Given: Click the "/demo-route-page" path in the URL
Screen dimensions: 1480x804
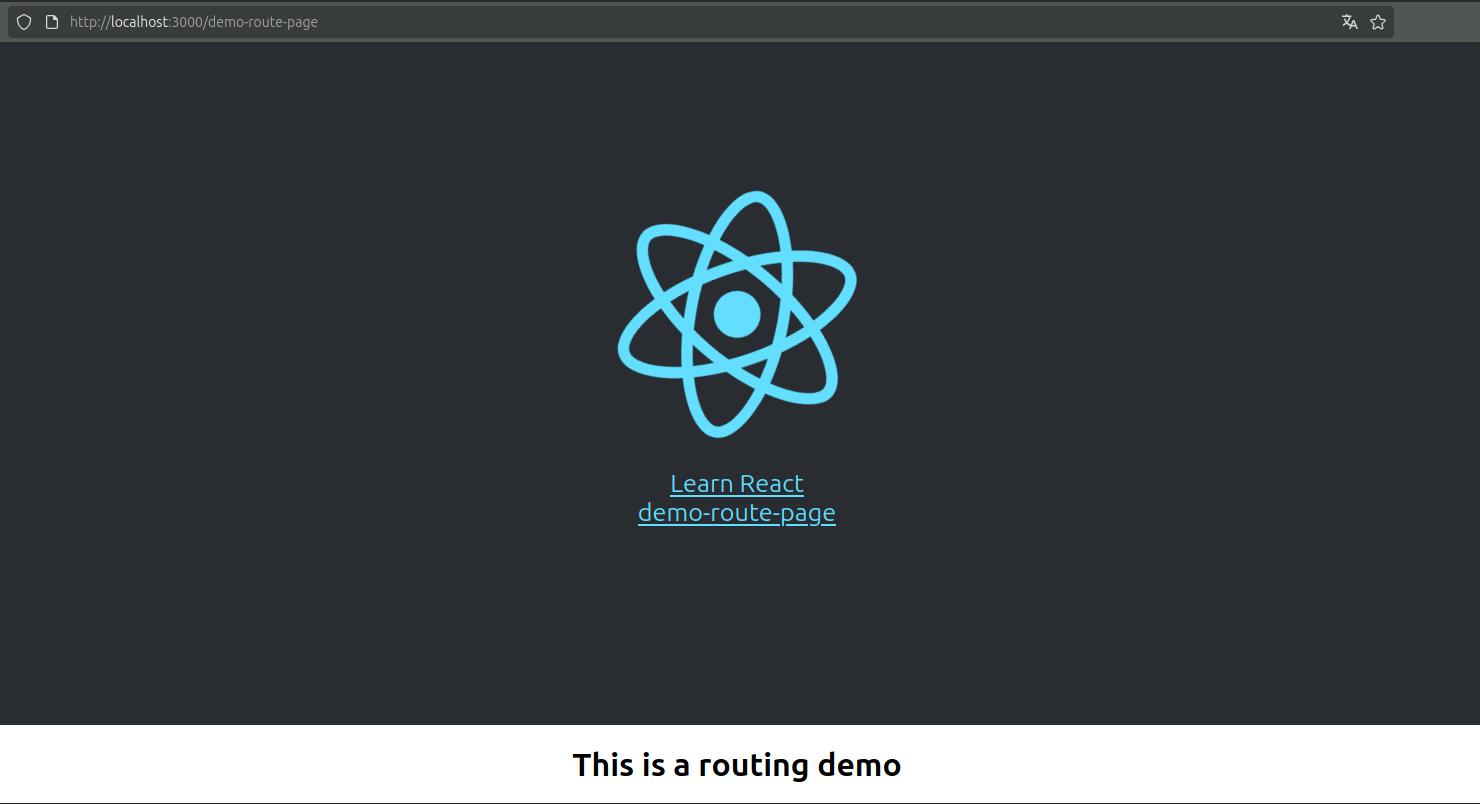Looking at the screenshot, I should click(261, 22).
